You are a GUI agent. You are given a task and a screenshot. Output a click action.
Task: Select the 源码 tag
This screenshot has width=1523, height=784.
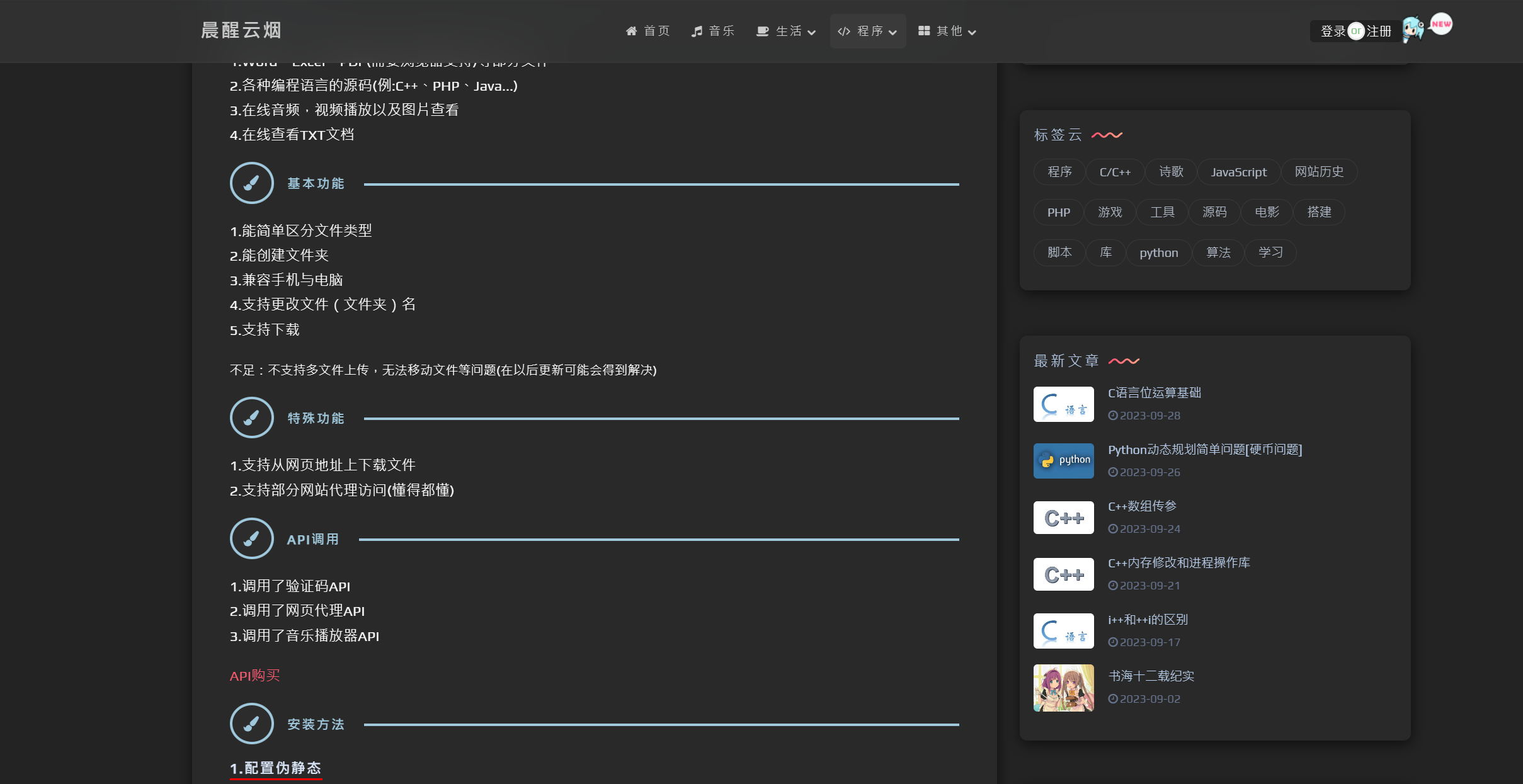(1214, 212)
